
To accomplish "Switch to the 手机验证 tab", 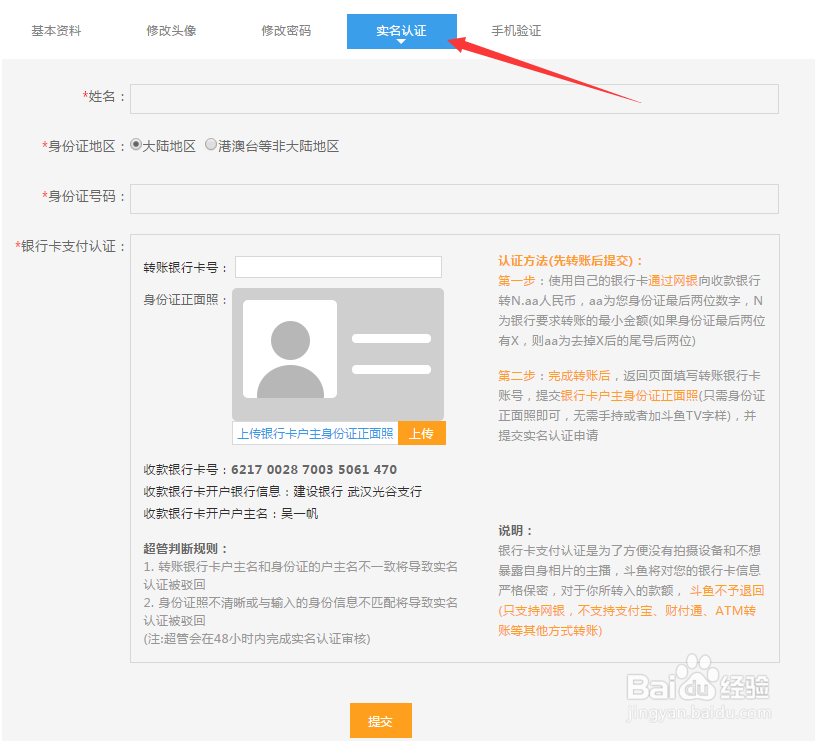I will click(x=516, y=30).
